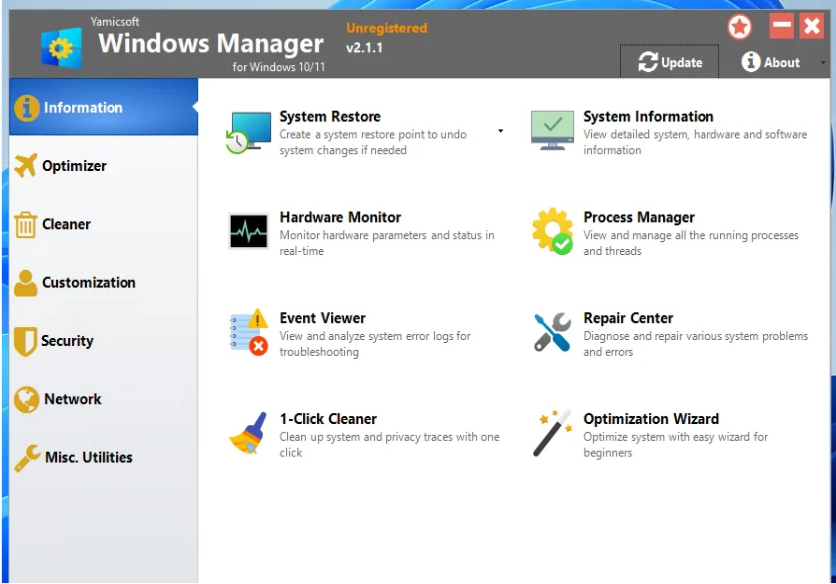
Task: Click the Hardware Monitor pulse icon
Action: [x=248, y=231]
